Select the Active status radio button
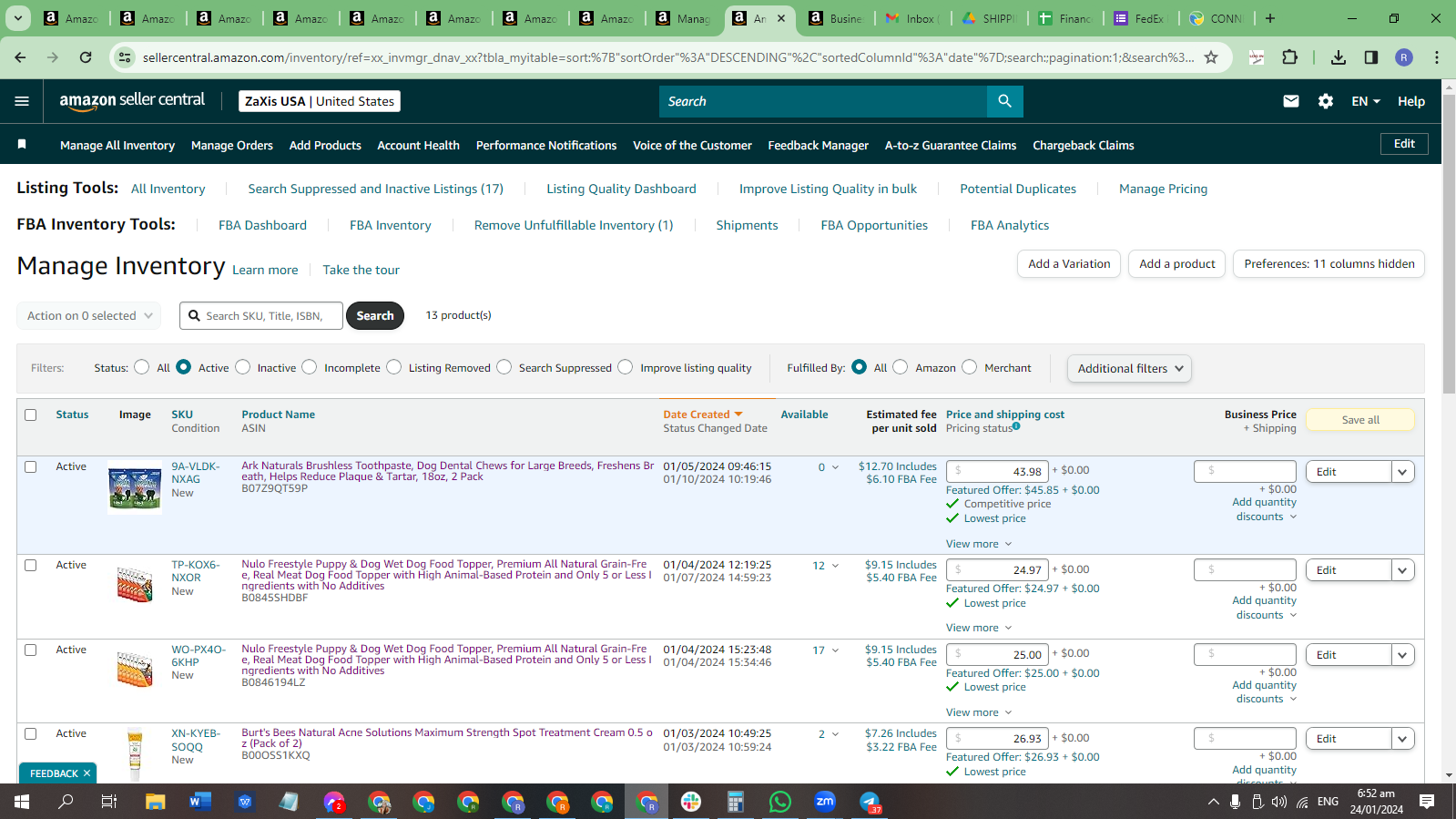Screen dimensions: 1456x819 point(184,367)
